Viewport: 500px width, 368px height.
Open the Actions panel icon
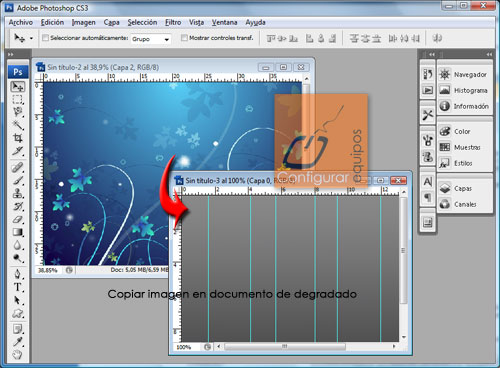click(428, 90)
